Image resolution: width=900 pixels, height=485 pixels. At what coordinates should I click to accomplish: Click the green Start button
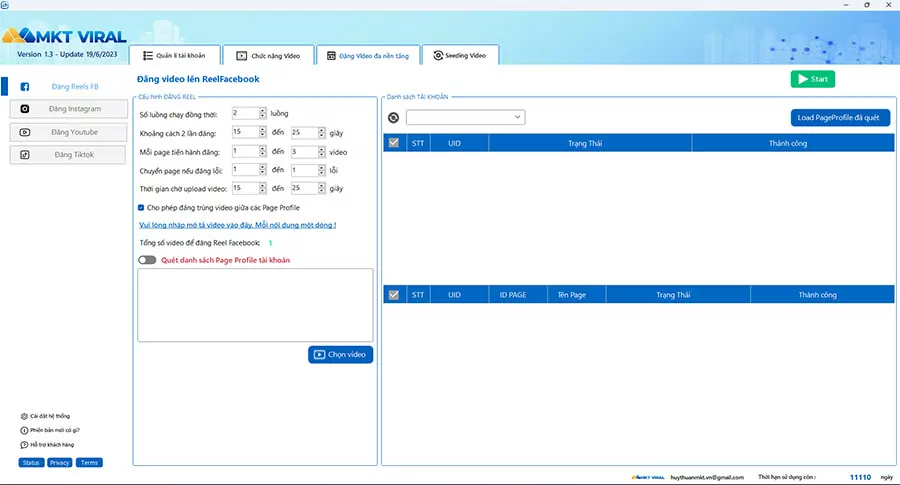click(813, 79)
